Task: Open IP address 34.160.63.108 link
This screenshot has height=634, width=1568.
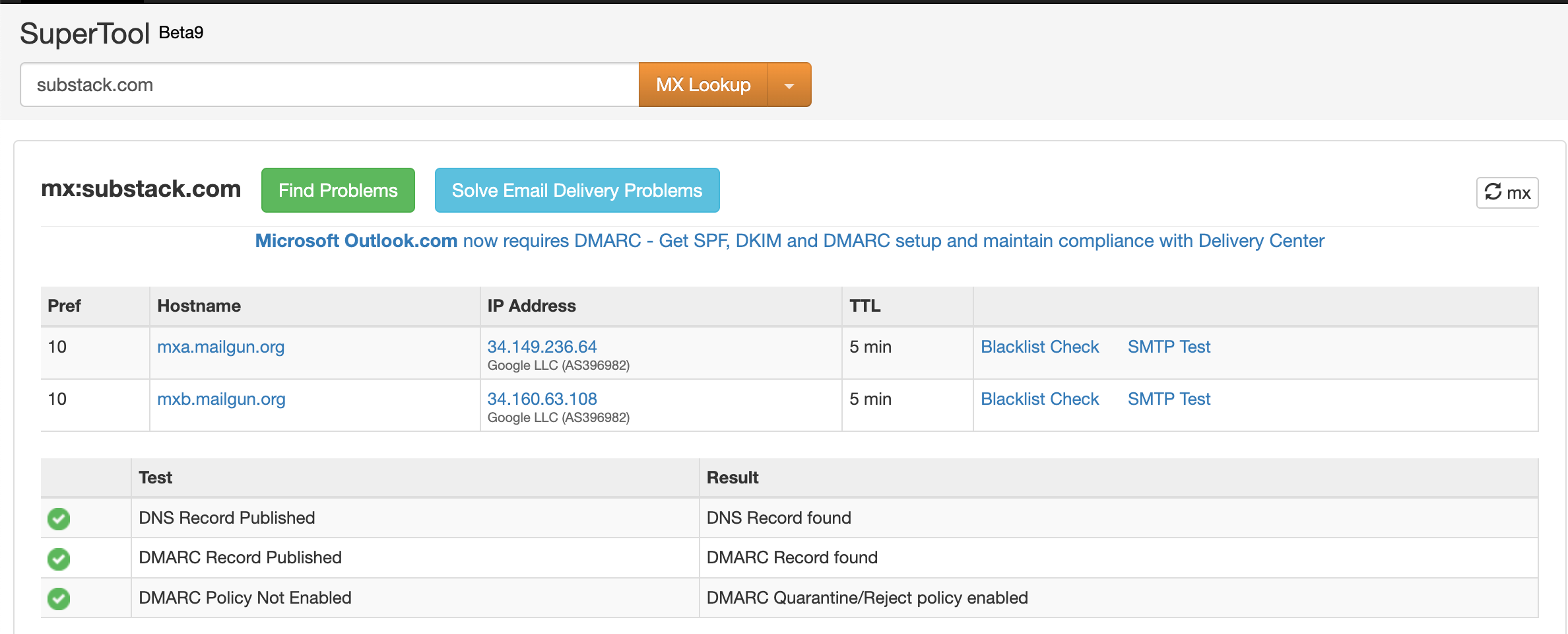Action: point(542,399)
